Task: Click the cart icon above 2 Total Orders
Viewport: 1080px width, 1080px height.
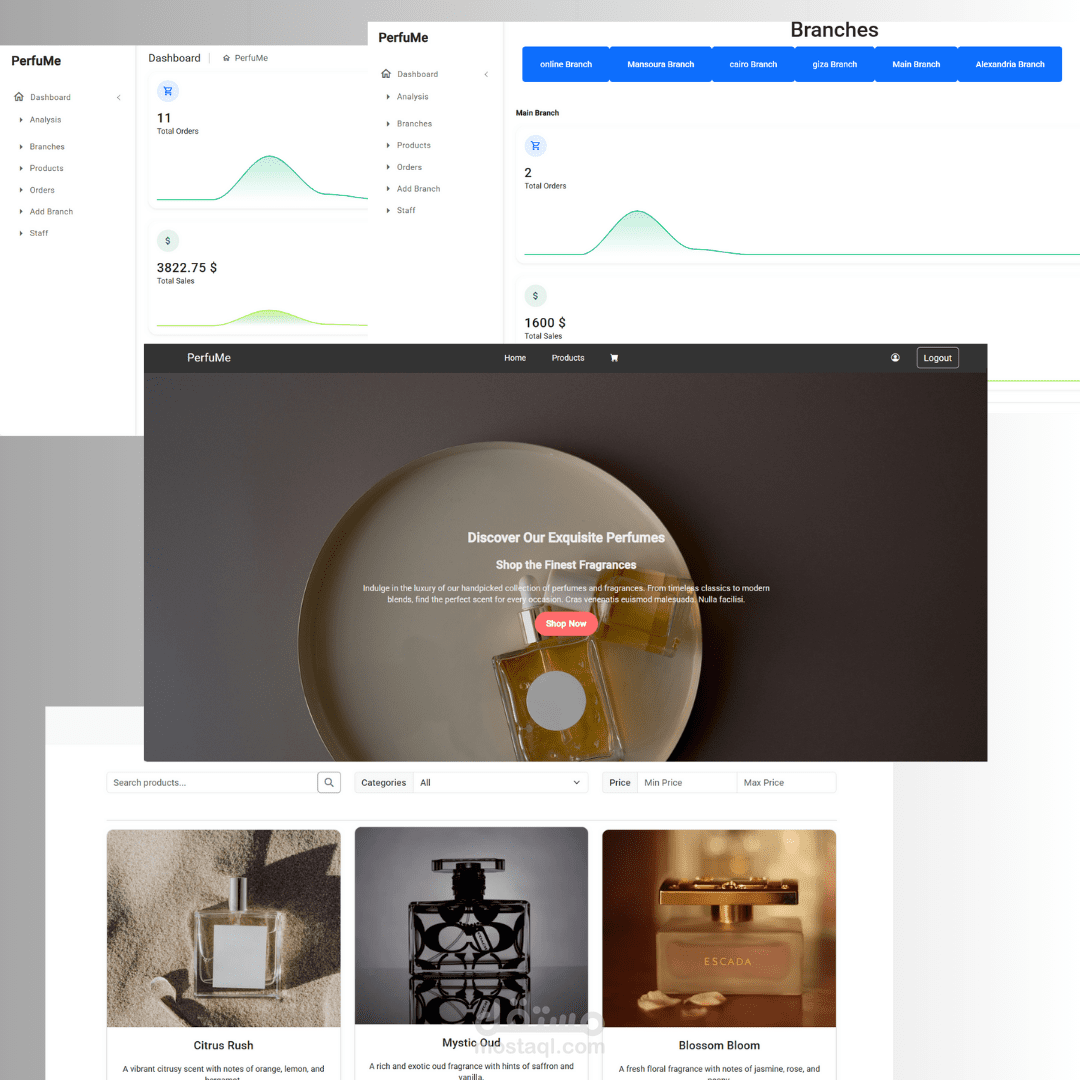Action: 535,146
